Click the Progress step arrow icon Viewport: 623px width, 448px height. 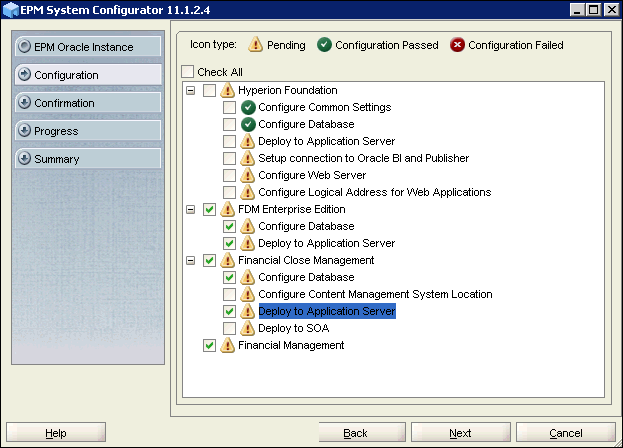(24, 130)
